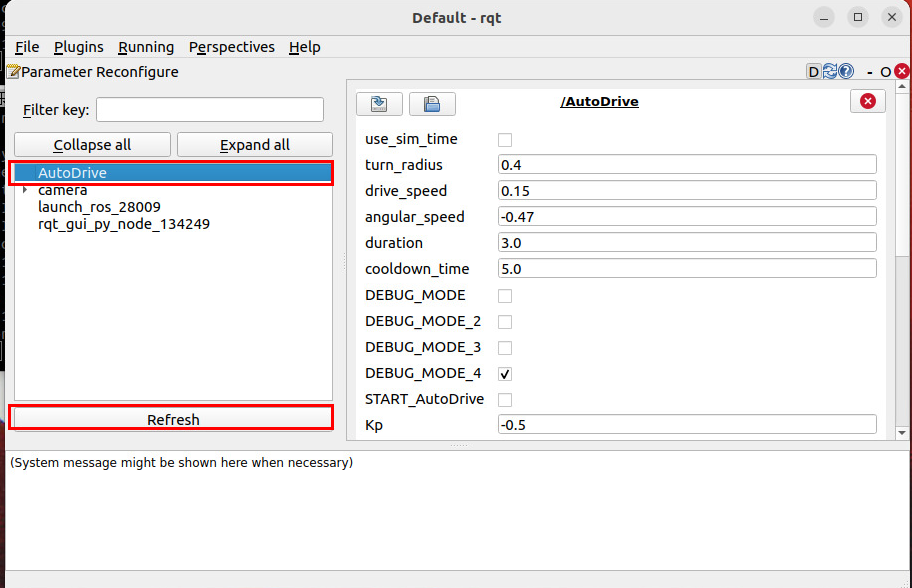
Task: Undock the Parameter Reconfigure plugin
Action: click(x=885, y=72)
